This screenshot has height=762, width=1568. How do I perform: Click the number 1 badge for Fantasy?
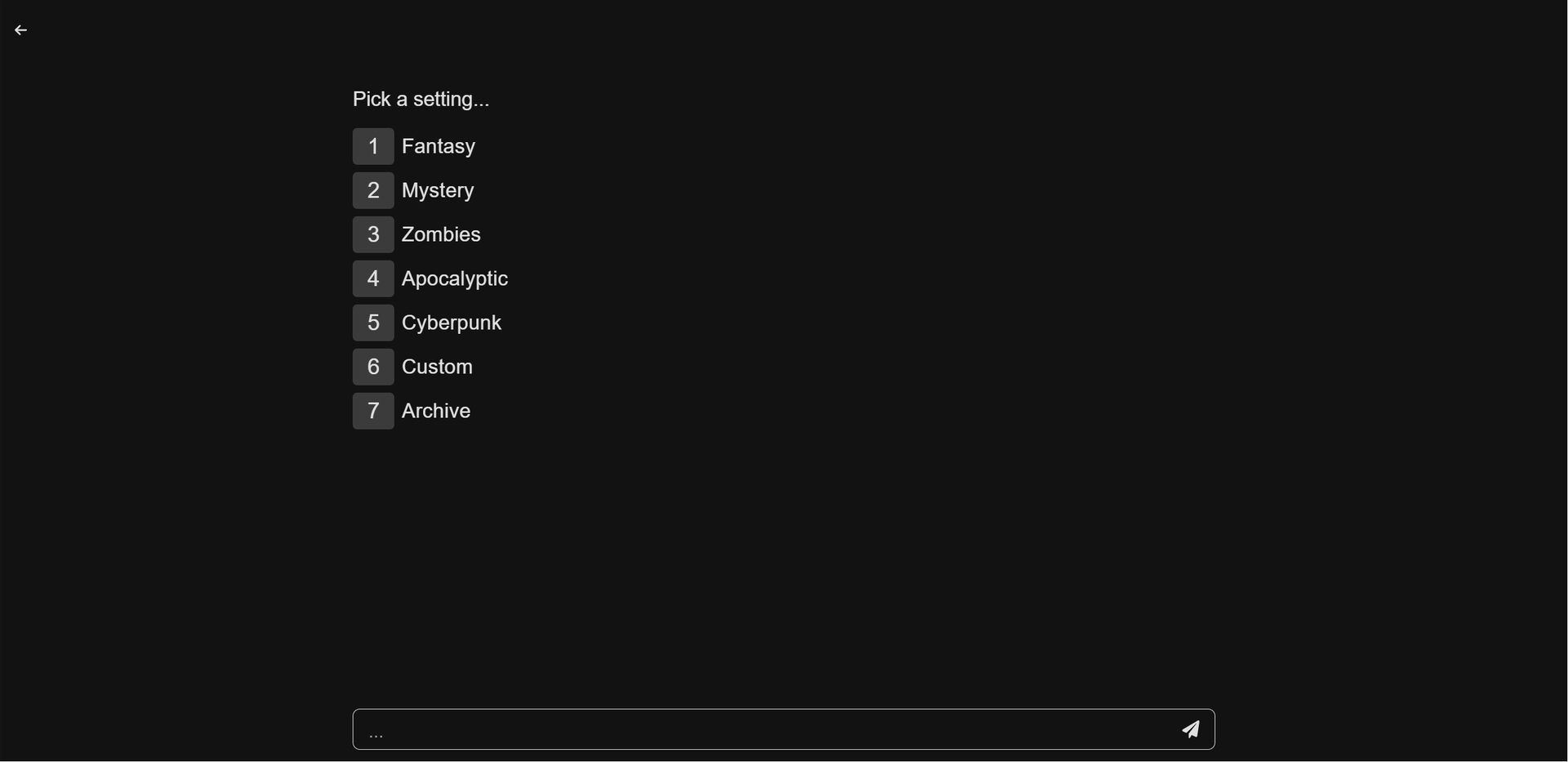point(373,147)
